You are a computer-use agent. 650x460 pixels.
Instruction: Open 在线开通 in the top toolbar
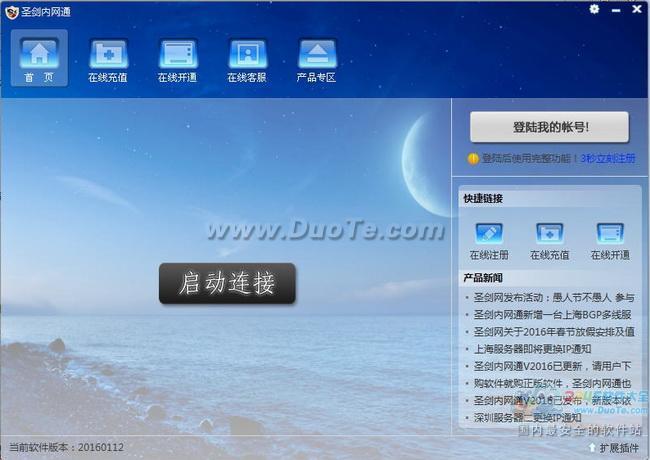[x=177, y=58]
